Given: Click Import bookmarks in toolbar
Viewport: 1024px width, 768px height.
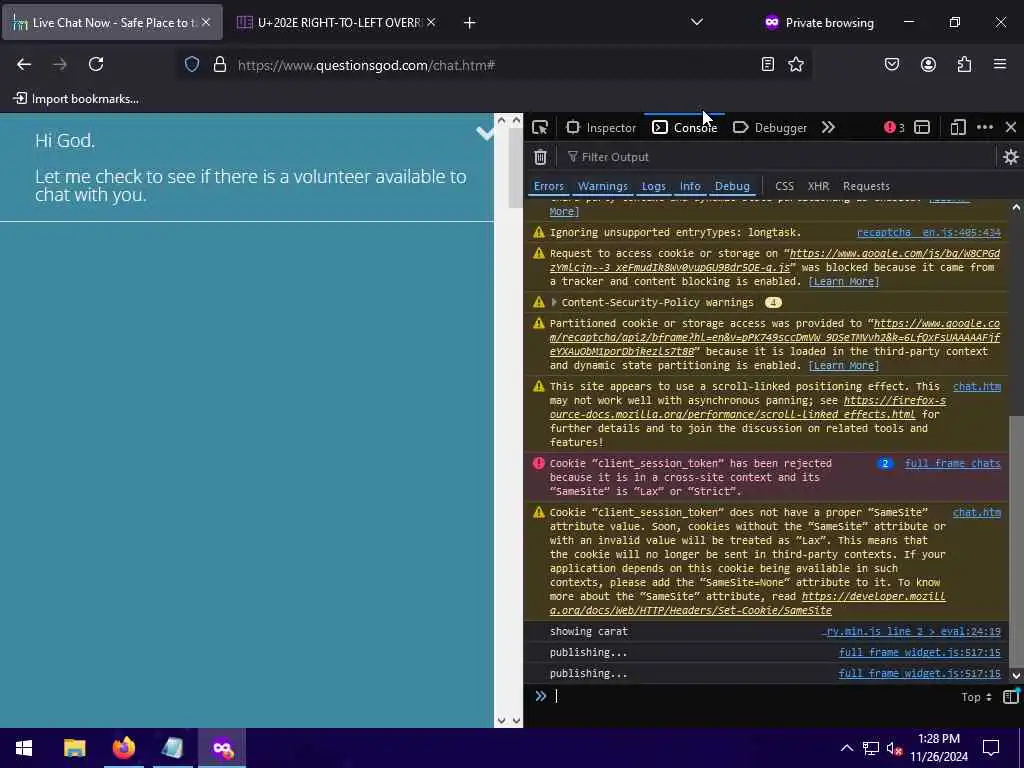Looking at the screenshot, I should [x=76, y=99].
